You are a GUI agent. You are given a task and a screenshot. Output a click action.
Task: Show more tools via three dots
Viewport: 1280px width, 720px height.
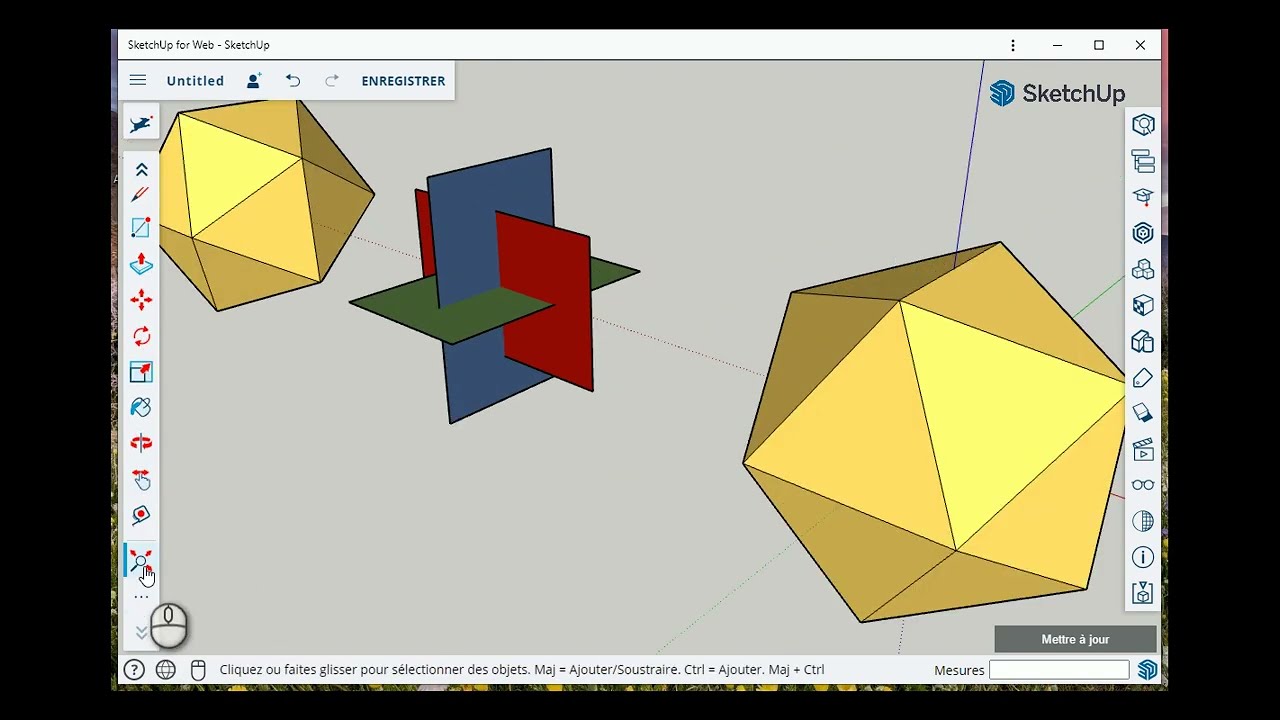141,597
